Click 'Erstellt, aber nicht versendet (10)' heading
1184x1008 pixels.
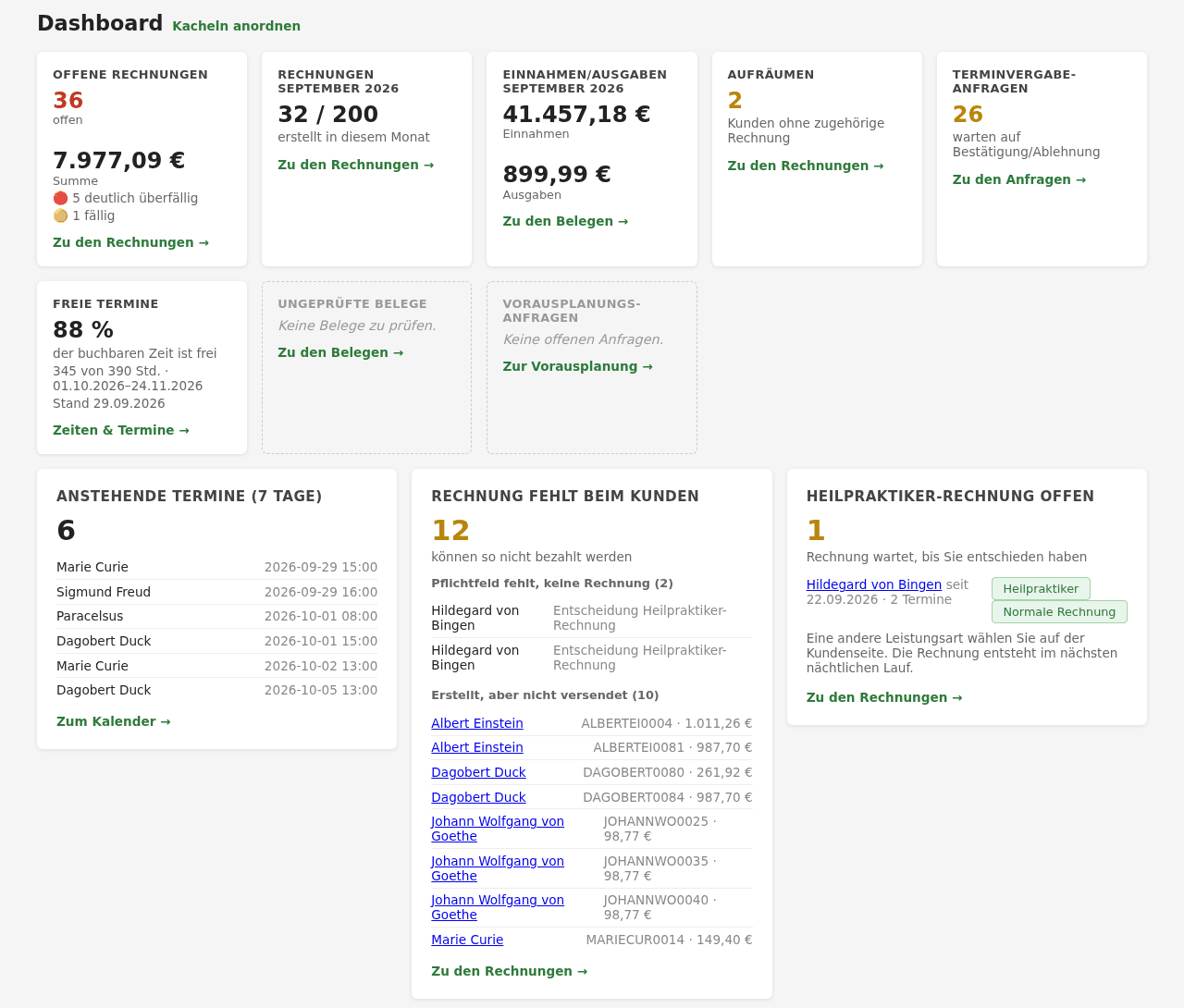click(x=545, y=695)
